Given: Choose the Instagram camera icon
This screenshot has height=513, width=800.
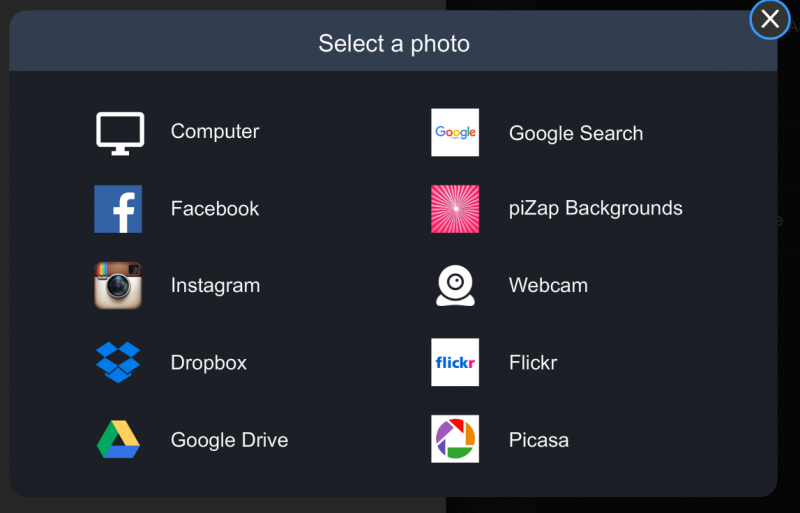Looking at the screenshot, I should pos(118,285).
